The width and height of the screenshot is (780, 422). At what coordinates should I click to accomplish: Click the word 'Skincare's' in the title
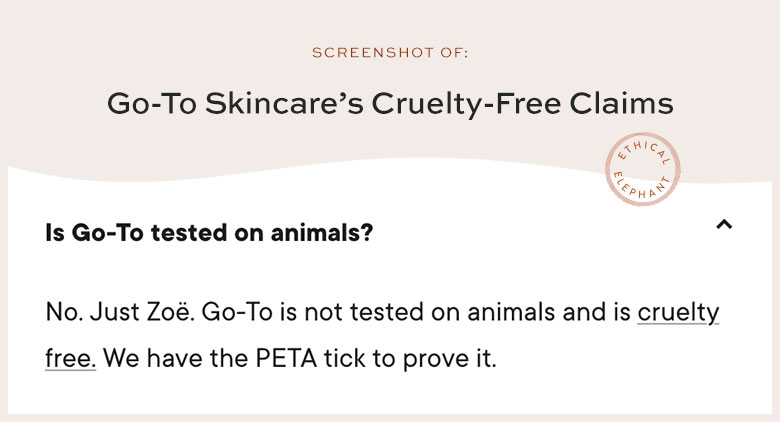point(285,104)
